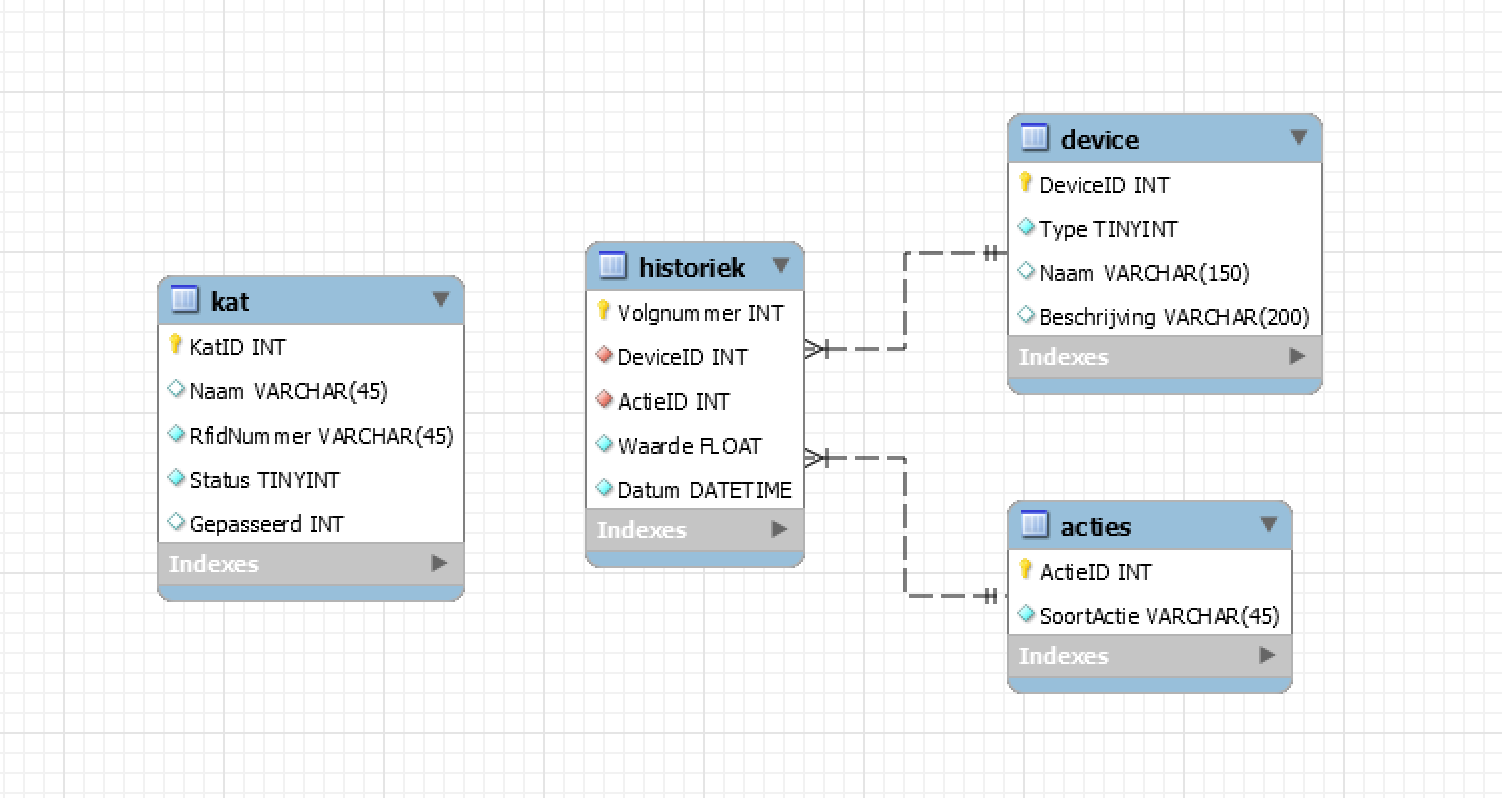The image size is (1502, 798).
Task: Click the ActieID key icon in acties table
Action: (1026, 570)
